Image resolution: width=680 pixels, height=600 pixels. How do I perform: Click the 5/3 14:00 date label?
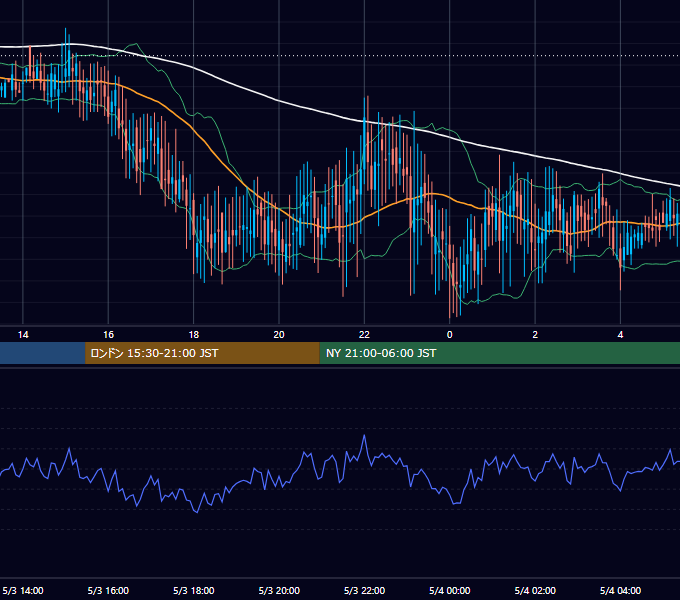[x=23, y=591]
